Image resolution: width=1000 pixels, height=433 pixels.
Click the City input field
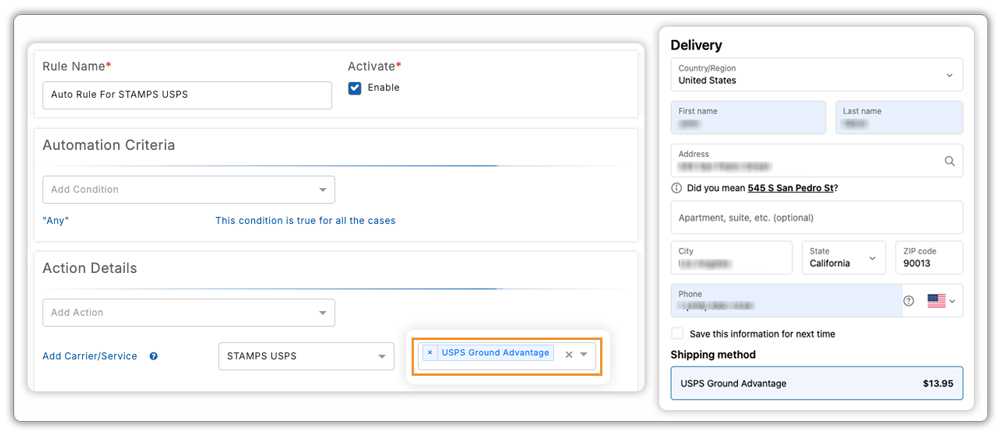732,258
